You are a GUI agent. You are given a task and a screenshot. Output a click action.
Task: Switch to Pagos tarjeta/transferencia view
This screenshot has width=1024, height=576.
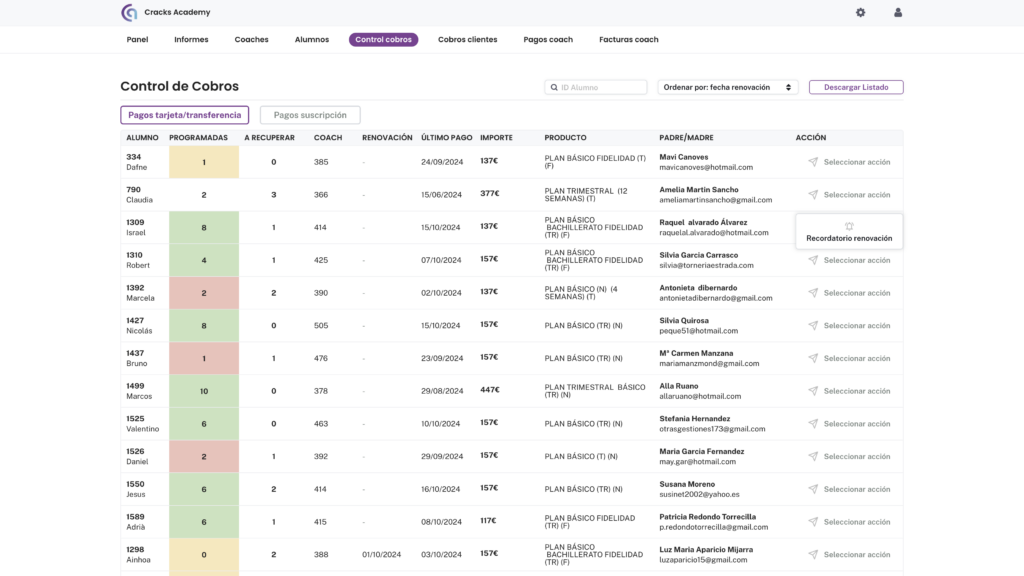point(184,115)
